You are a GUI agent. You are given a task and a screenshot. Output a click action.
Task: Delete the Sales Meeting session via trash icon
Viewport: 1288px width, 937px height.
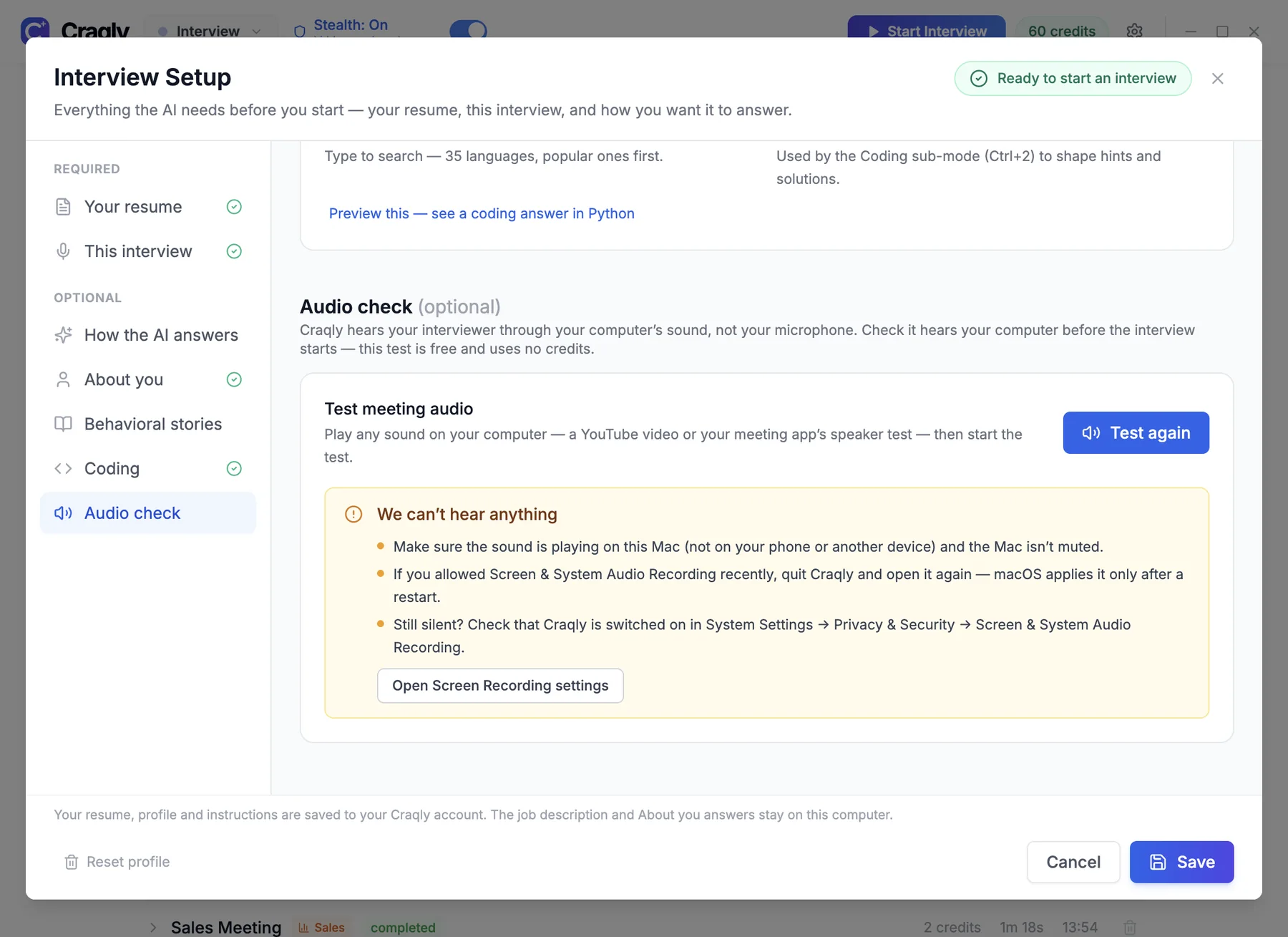point(1130,927)
